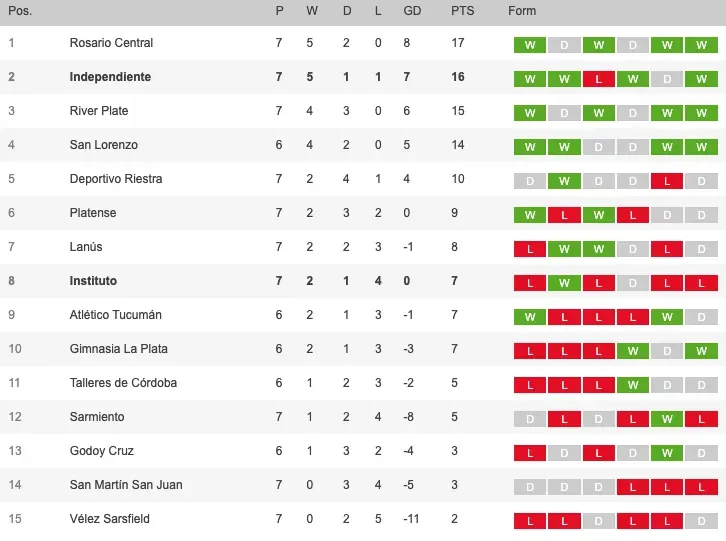Open the Vélez Sarsfield team page
Image resolution: width=726 pixels, height=541 pixels.
coord(109,519)
